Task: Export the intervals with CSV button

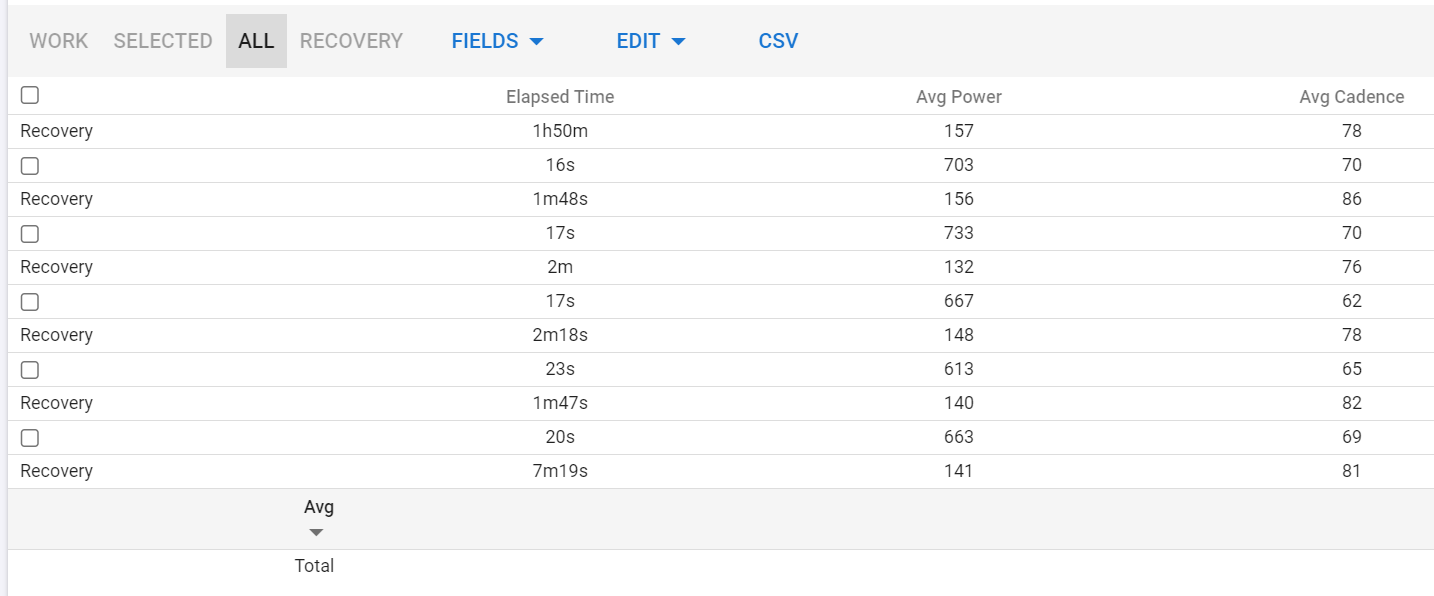Action: tap(778, 41)
